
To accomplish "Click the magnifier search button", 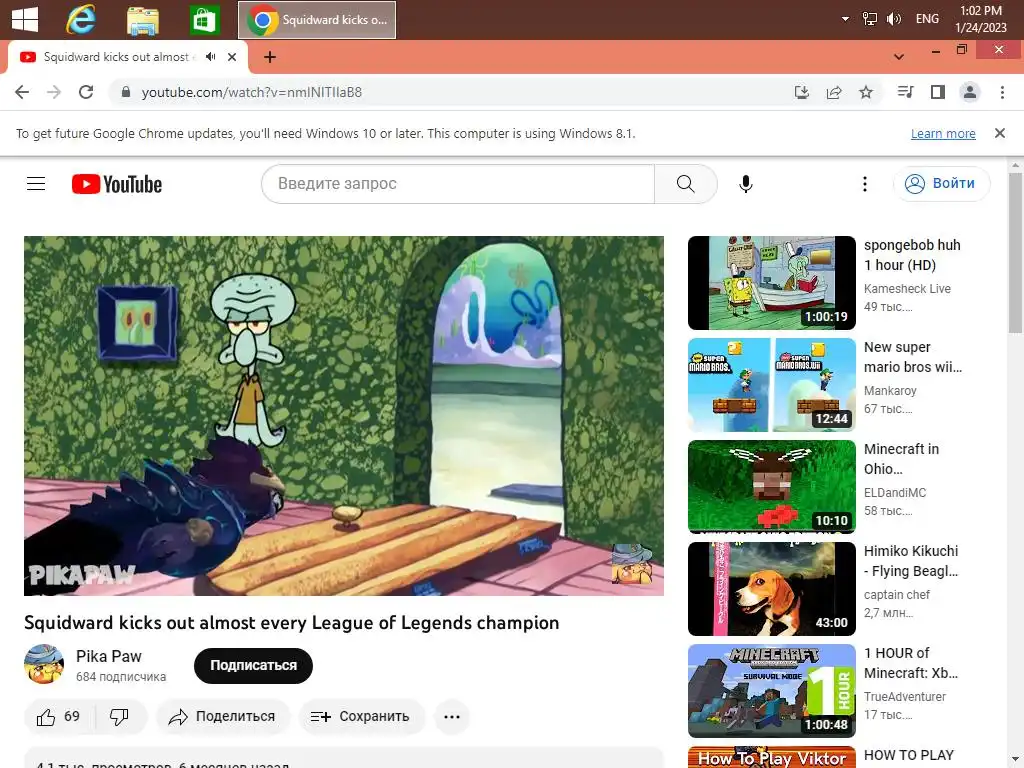I will (x=686, y=184).
